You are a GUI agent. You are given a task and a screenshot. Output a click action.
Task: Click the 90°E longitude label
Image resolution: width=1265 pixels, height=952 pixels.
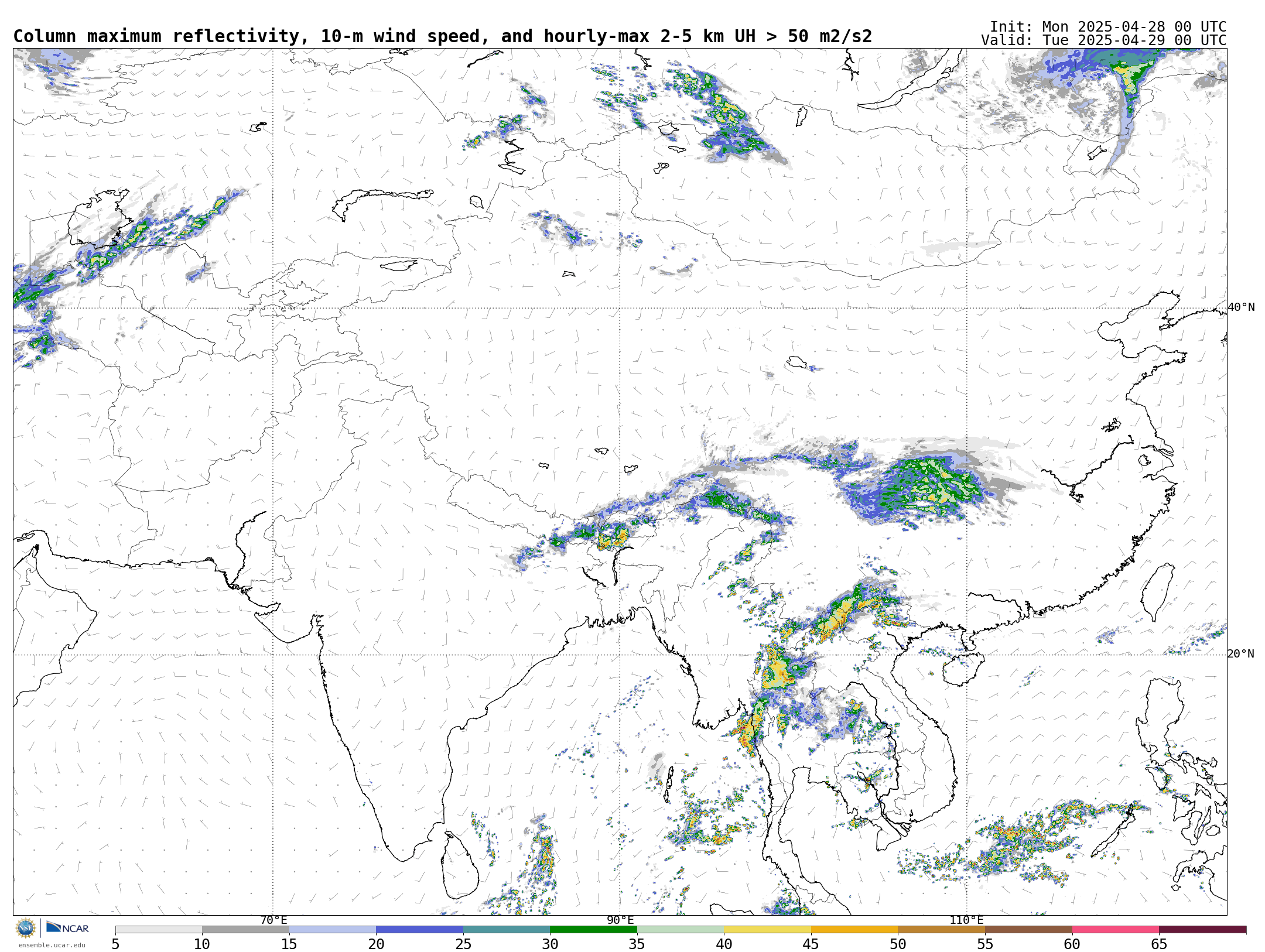(620, 920)
